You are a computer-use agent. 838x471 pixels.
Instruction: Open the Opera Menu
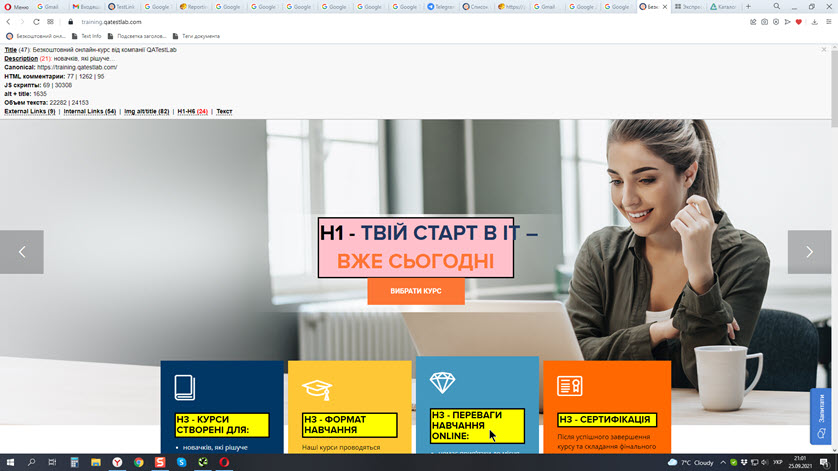(x=16, y=6)
